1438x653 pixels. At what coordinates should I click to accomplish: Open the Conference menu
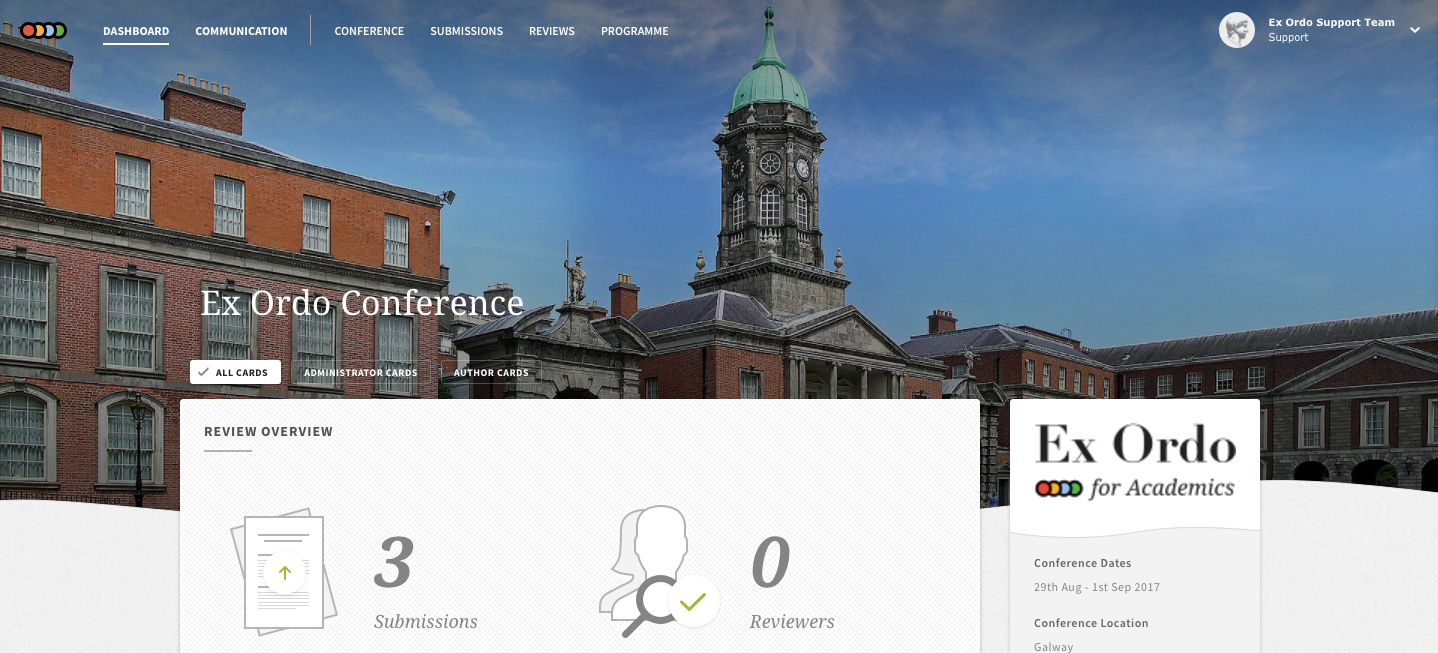pos(369,31)
